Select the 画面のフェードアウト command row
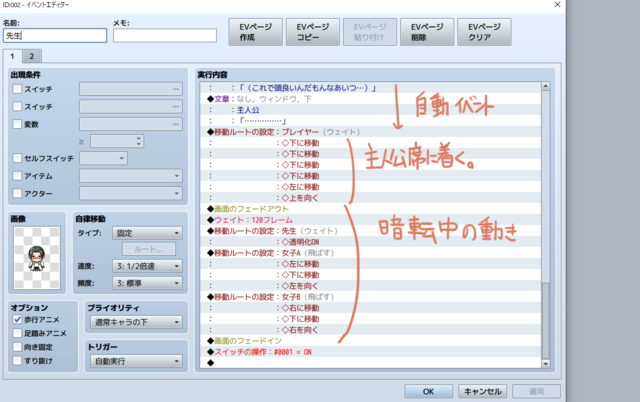The image size is (640, 402). pos(370,209)
